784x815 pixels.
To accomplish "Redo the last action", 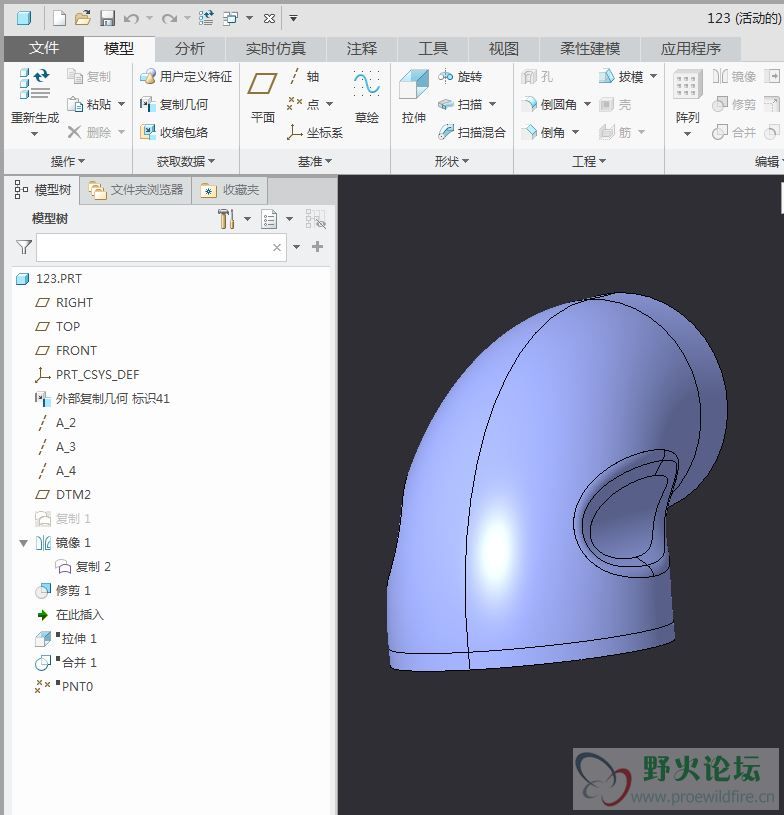I will (169, 19).
